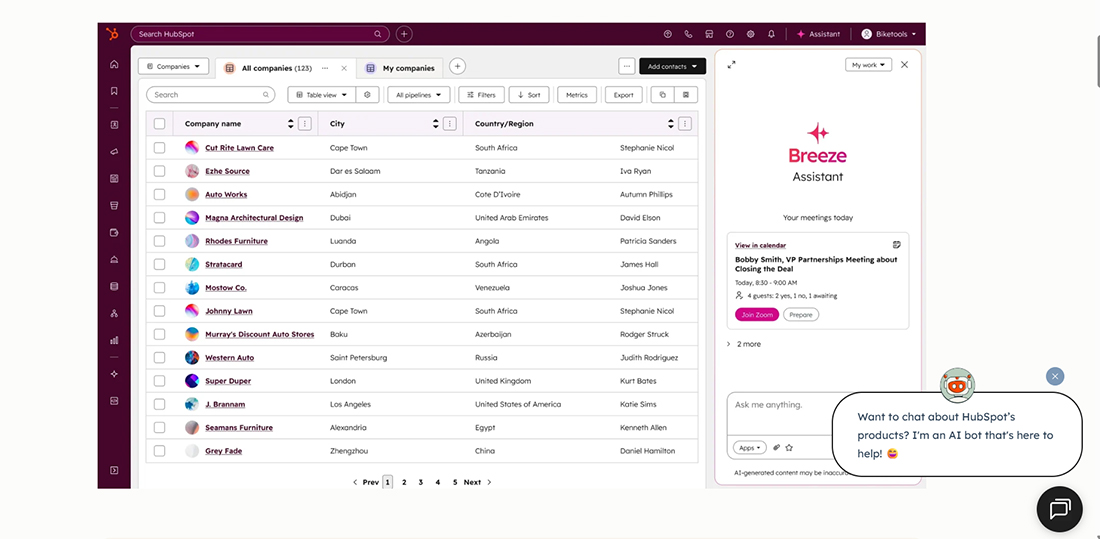
Task: Click the attachment paperclip icon in assistant
Action: coord(777,448)
